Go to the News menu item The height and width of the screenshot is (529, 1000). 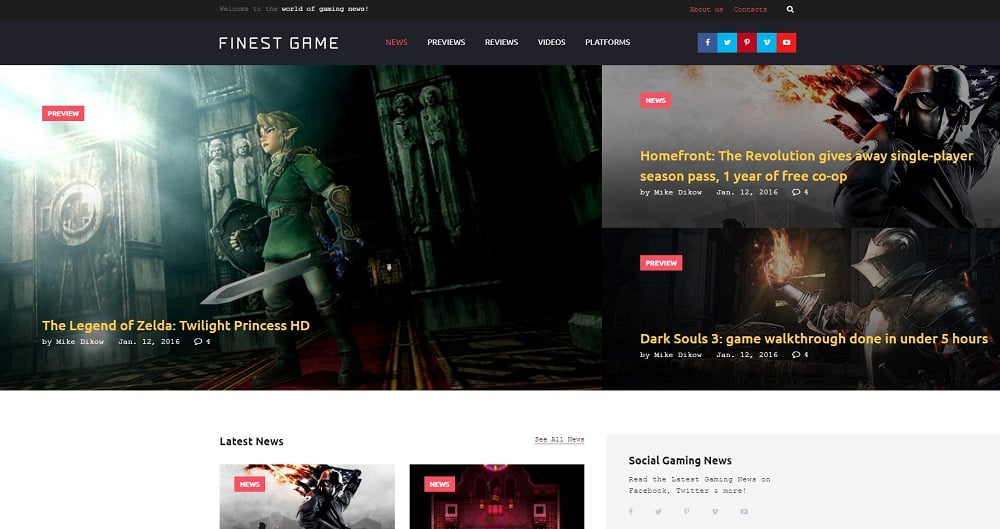[396, 42]
